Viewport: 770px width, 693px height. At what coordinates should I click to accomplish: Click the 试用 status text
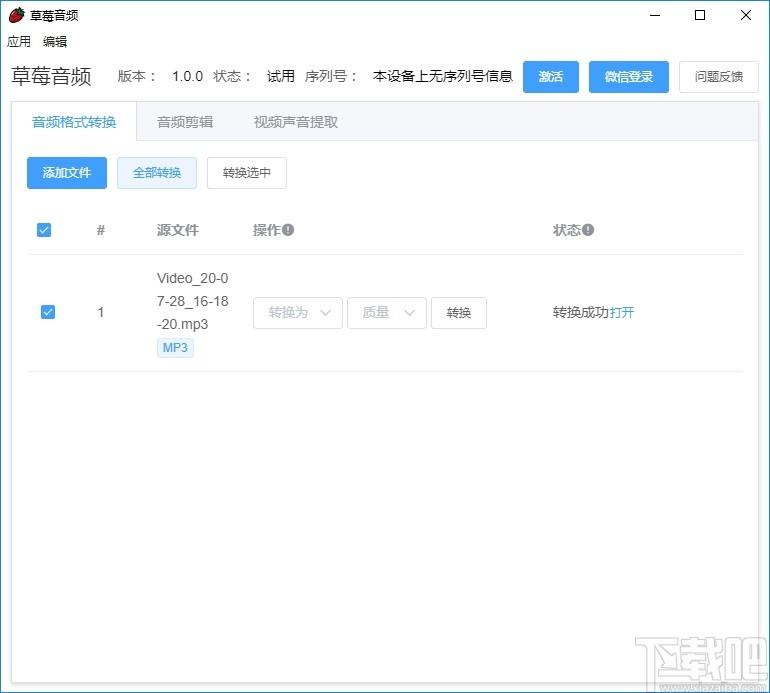pyautogui.click(x=280, y=77)
